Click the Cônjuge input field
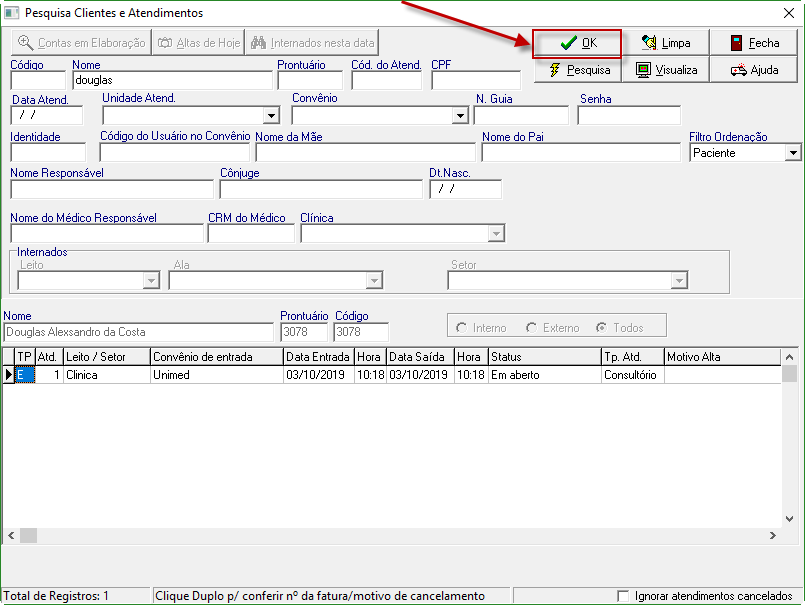 (x=321, y=189)
